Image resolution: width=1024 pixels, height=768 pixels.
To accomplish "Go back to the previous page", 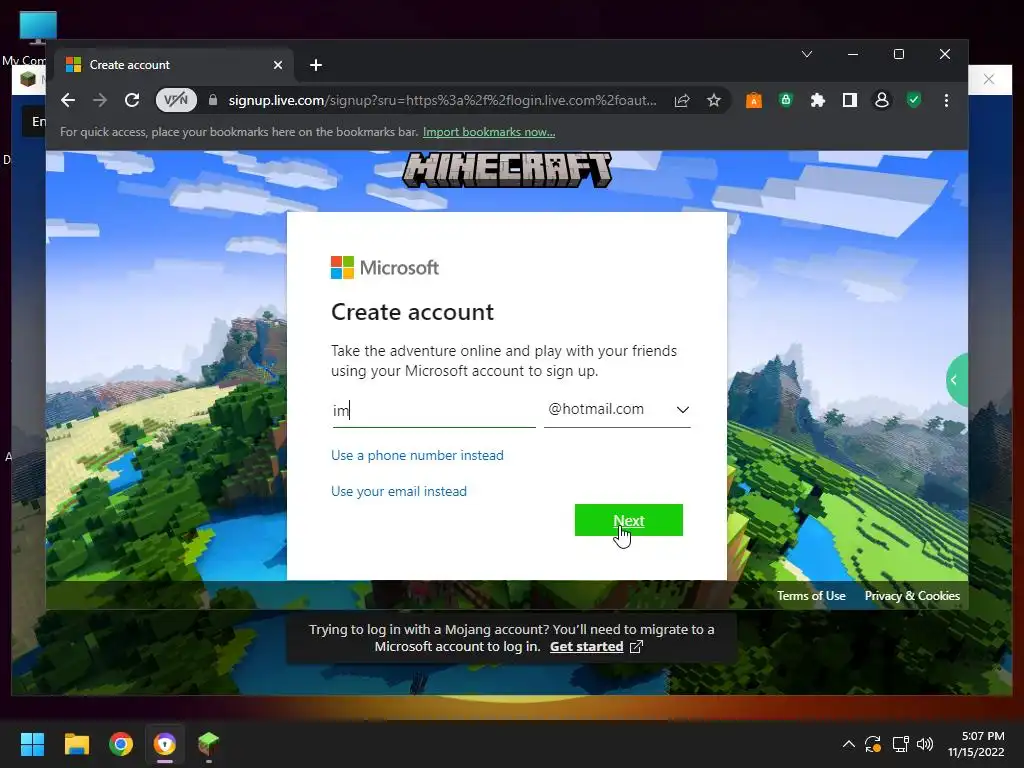I will [x=68, y=100].
